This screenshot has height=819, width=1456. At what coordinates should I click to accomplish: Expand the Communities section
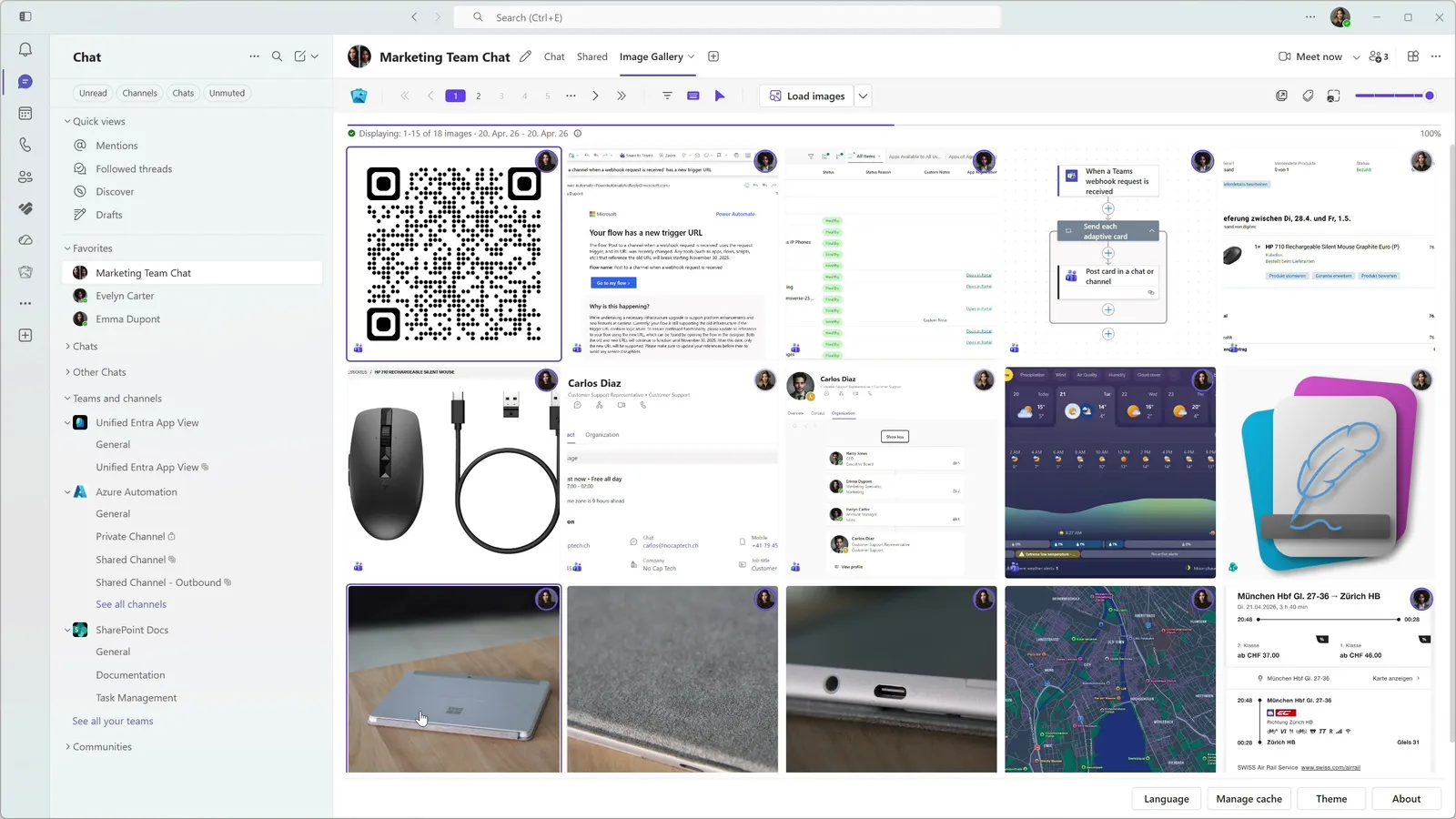coord(67,747)
